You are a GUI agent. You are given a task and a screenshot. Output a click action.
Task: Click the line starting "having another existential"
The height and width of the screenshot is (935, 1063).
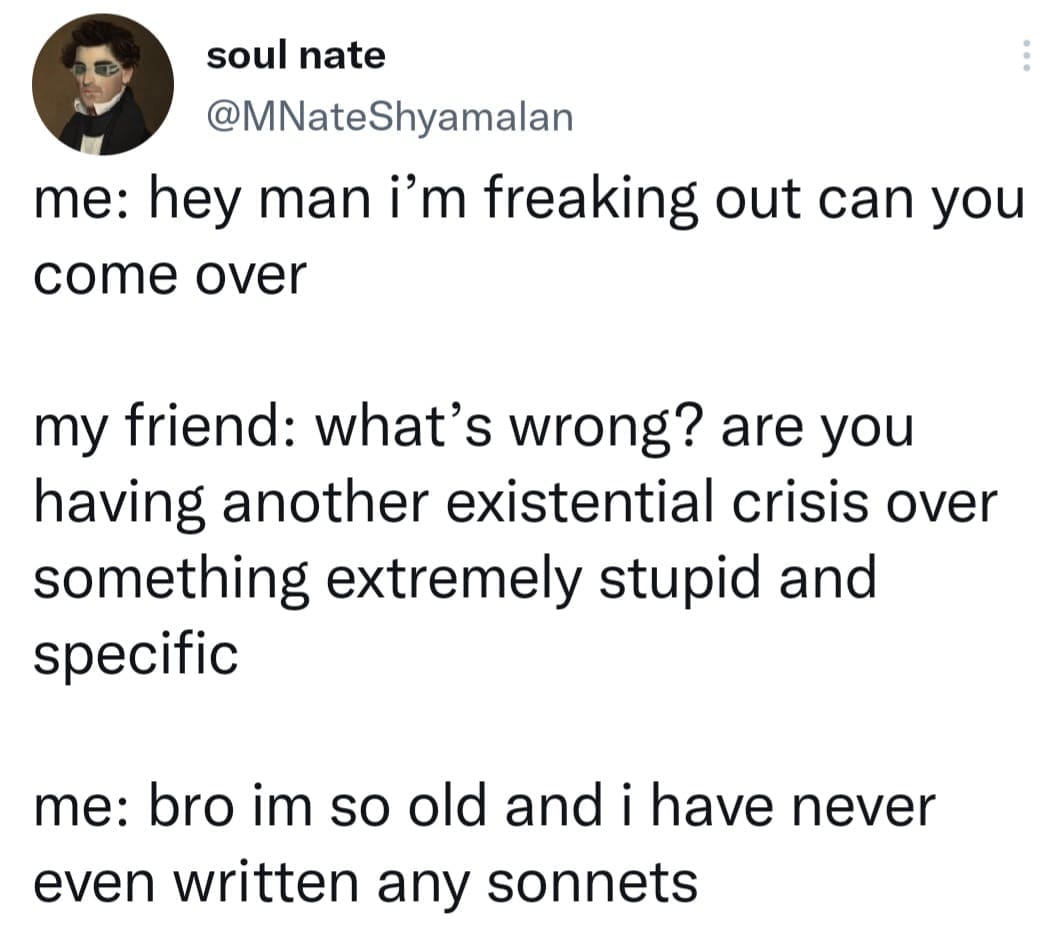tap(515, 503)
